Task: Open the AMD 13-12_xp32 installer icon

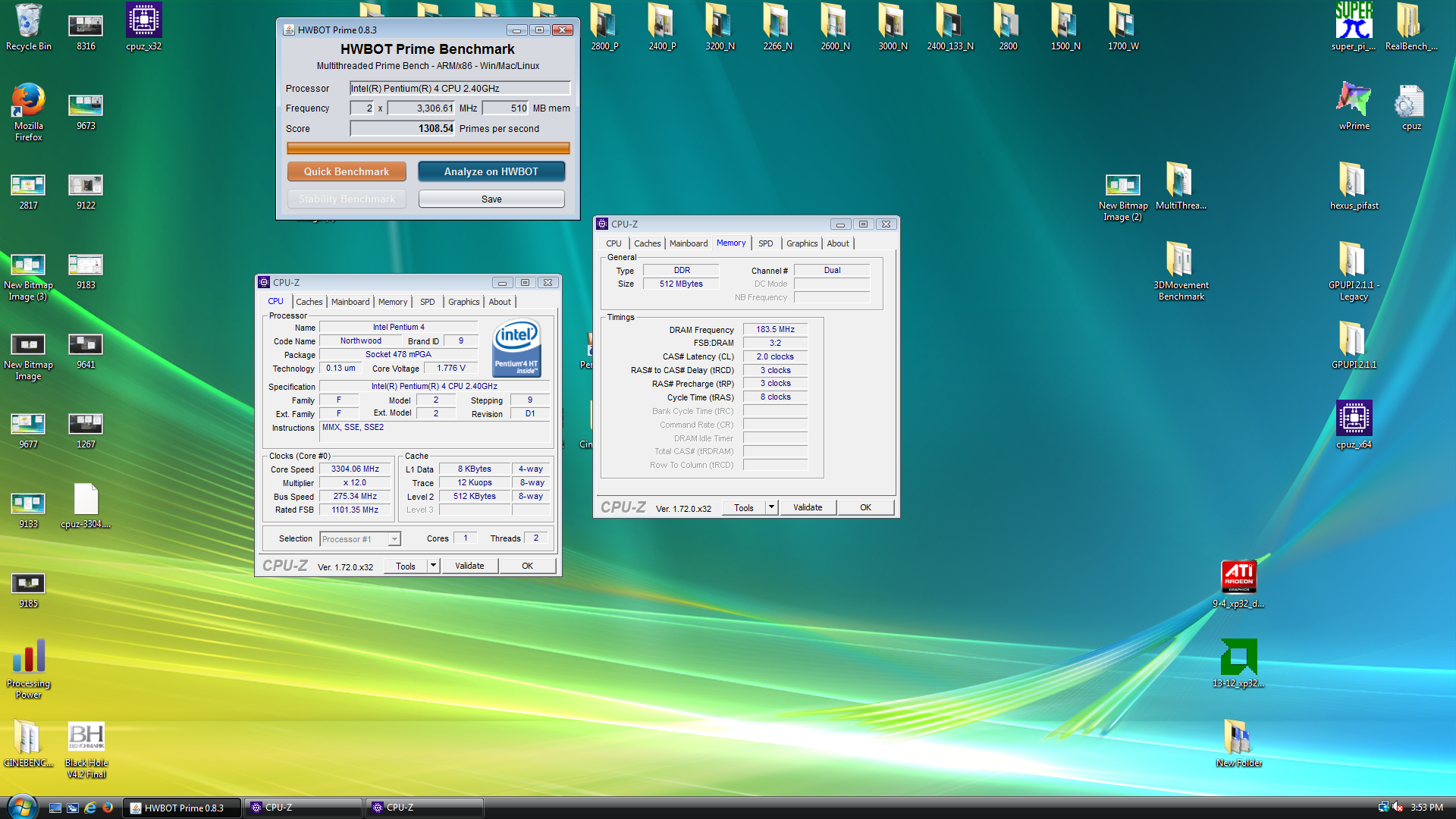Action: [1238, 664]
